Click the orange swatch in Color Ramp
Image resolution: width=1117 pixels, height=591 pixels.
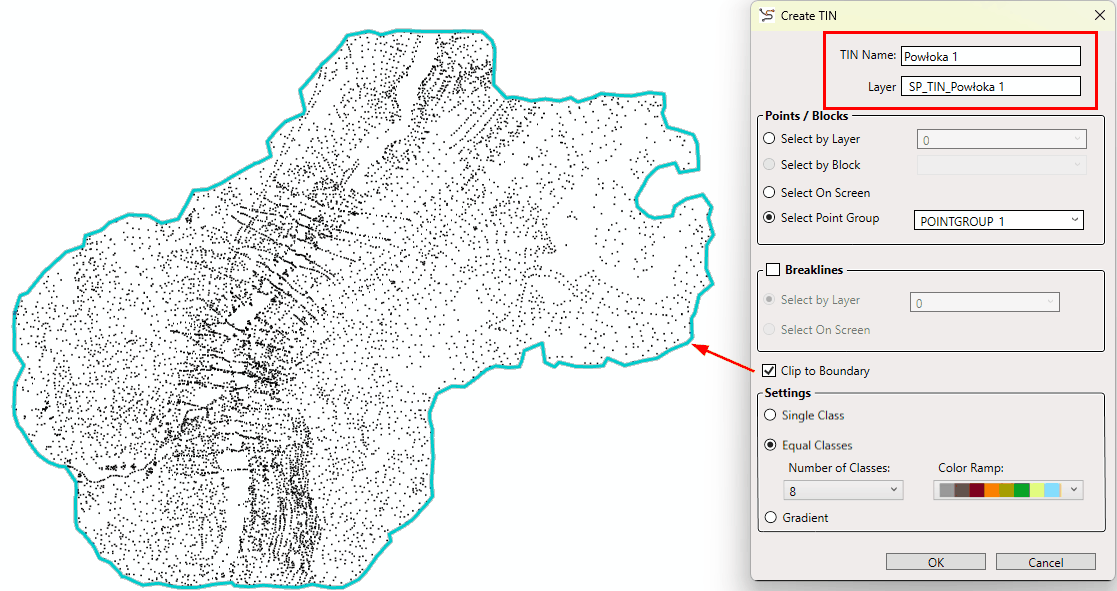click(x=991, y=490)
